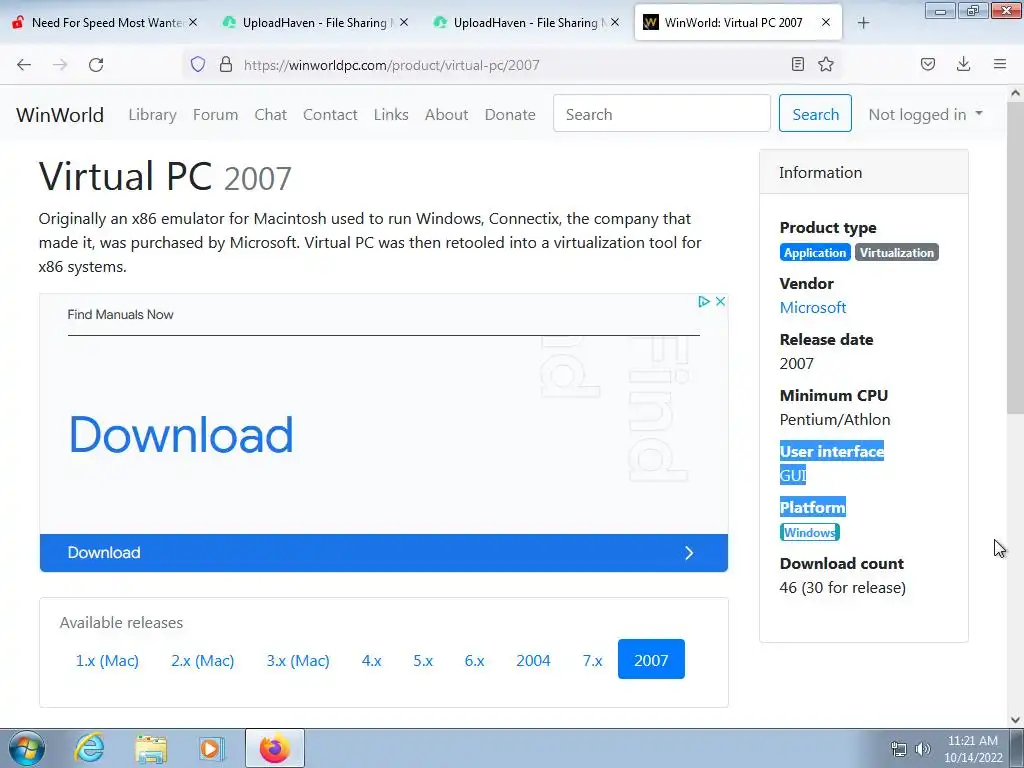Click the outlined Search button
This screenshot has width=1024, height=768.
coord(815,113)
